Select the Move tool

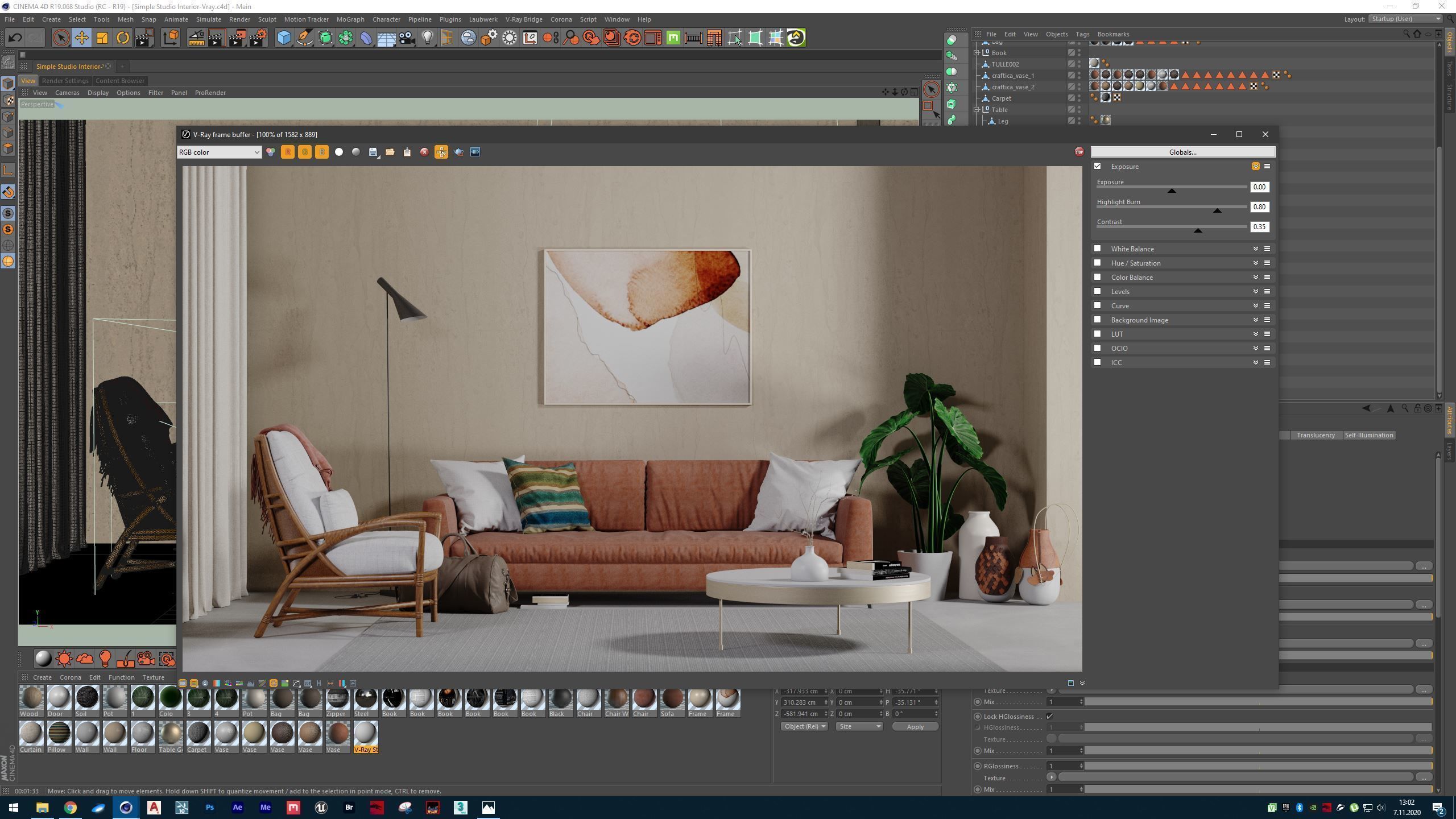[x=81, y=38]
